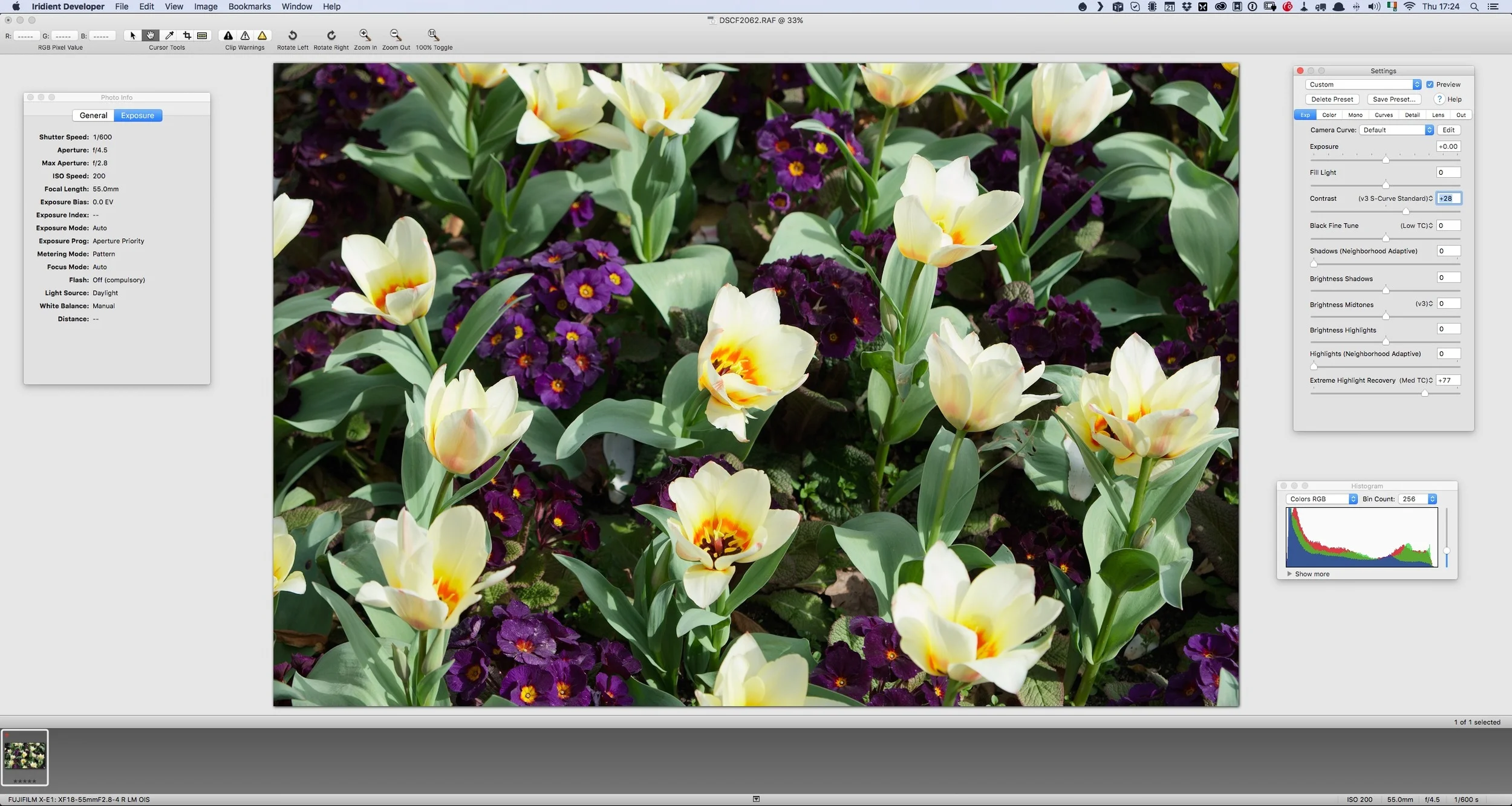
Task: Uncheck the Preview checkbox in Settings
Action: point(1430,84)
